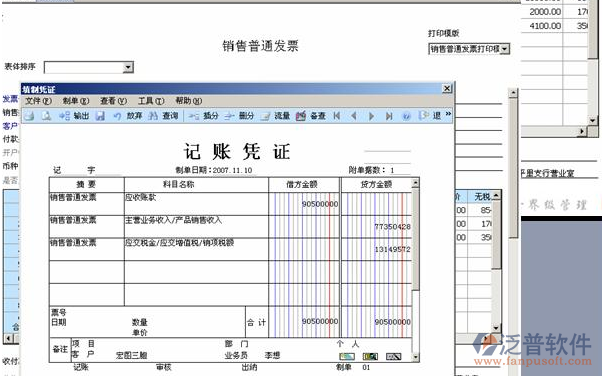This screenshot has width=602, height=377.
Task: Click the 应收账款 account name cell
Action: pos(196,203)
